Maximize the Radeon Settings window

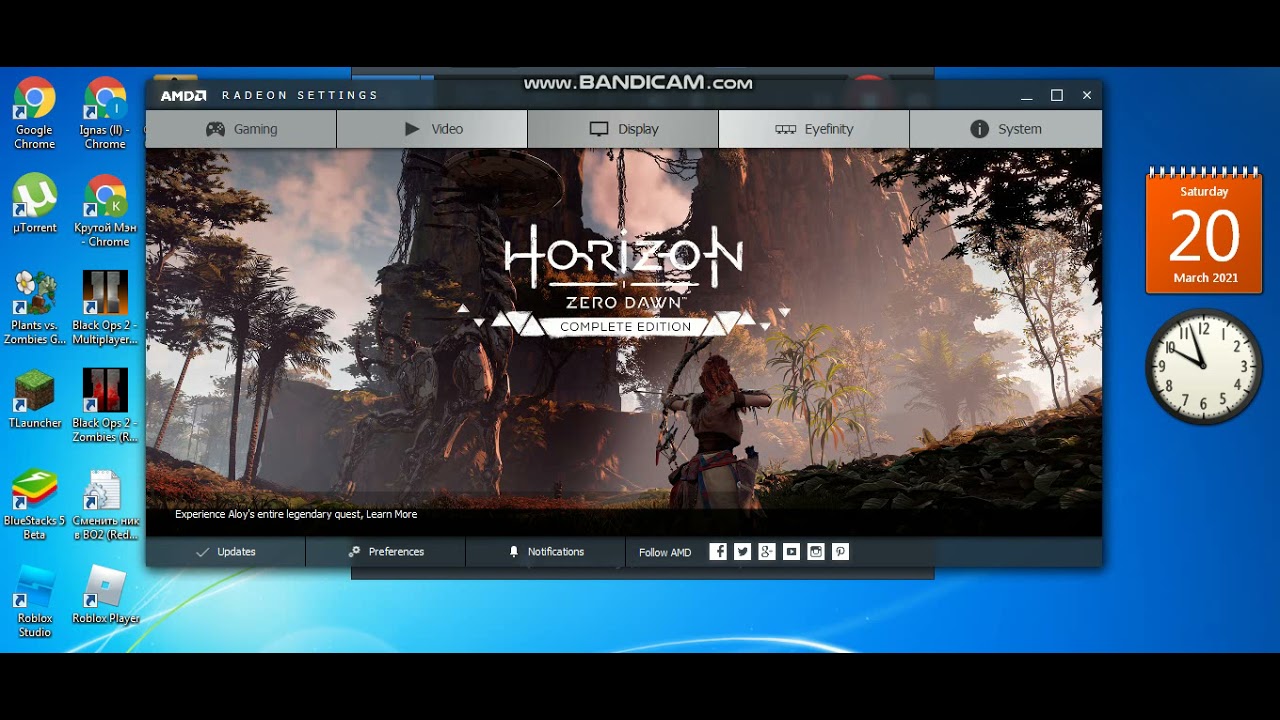(1056, 95)
